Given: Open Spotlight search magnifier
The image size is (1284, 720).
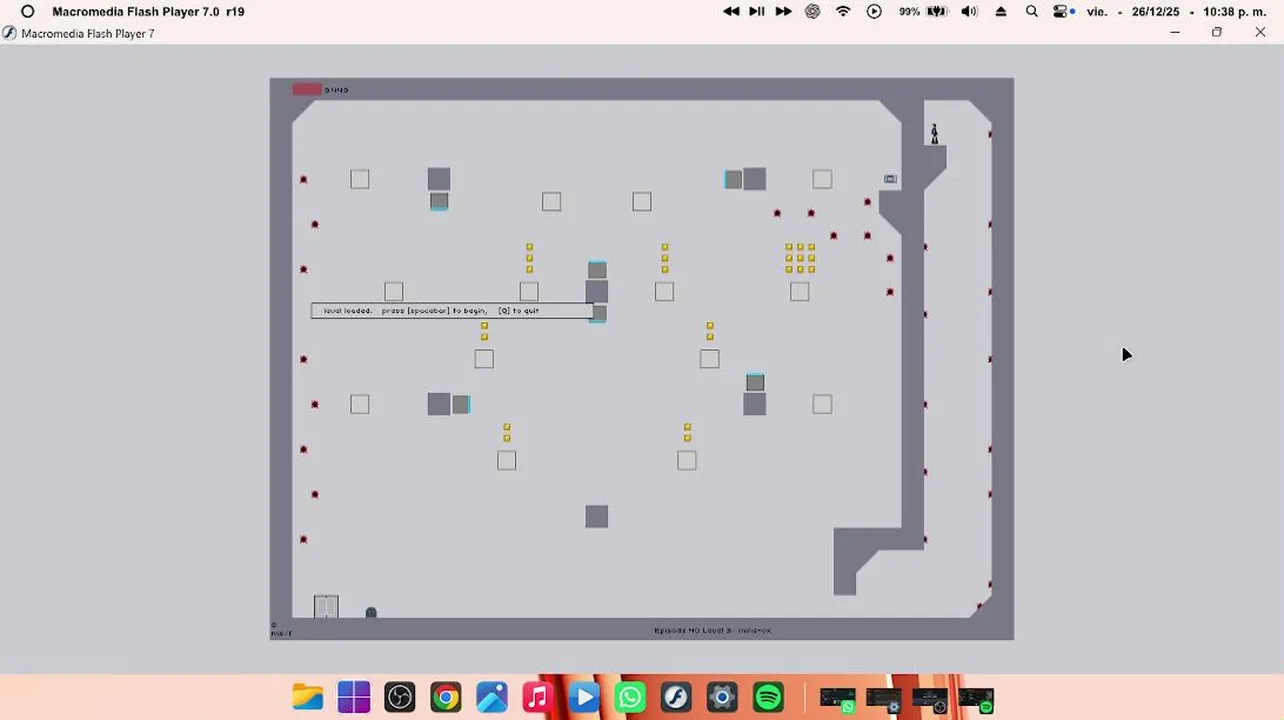Looking at the screenshot, I should (x=1032, y=11).
